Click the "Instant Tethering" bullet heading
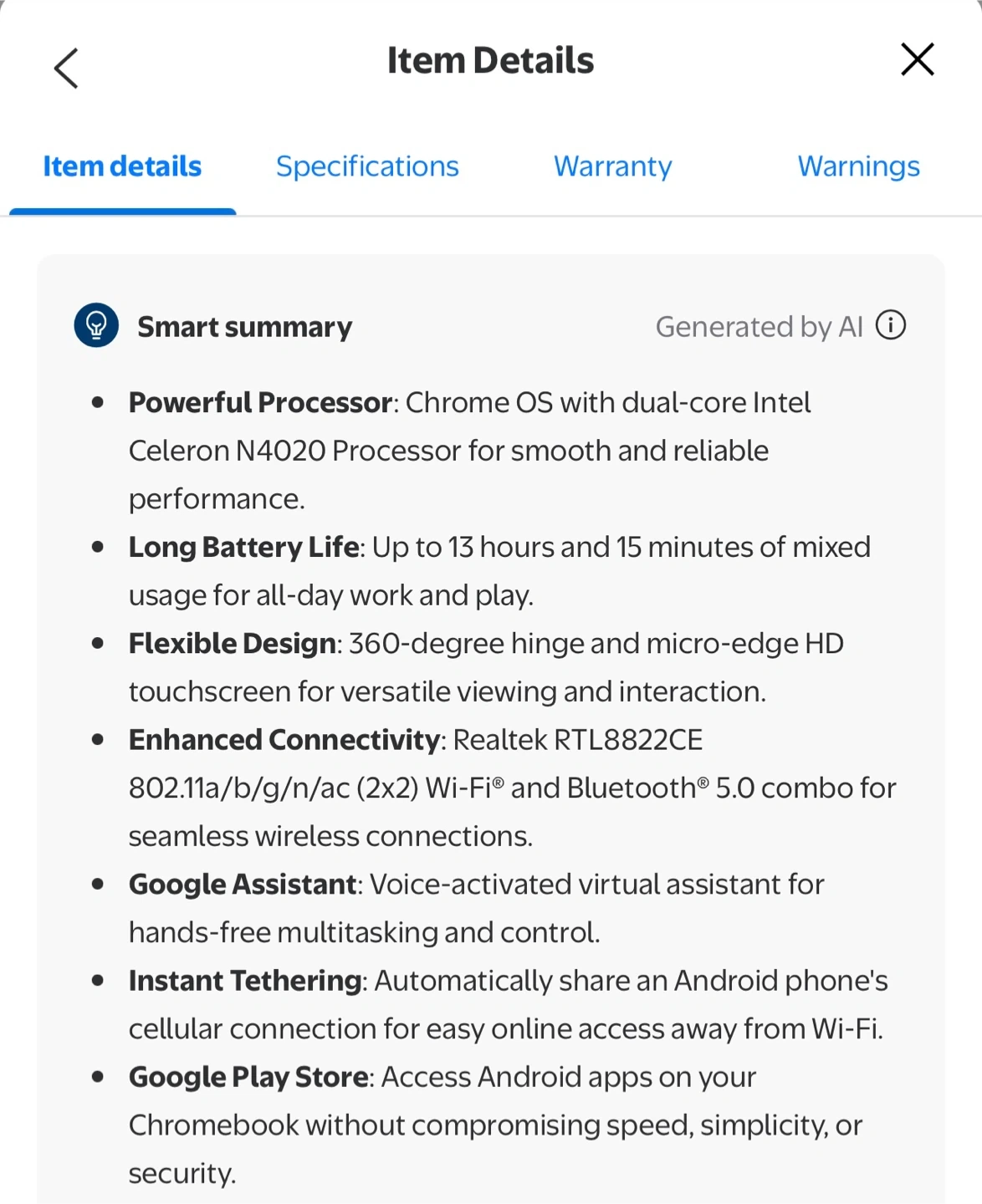 (245, 981)
